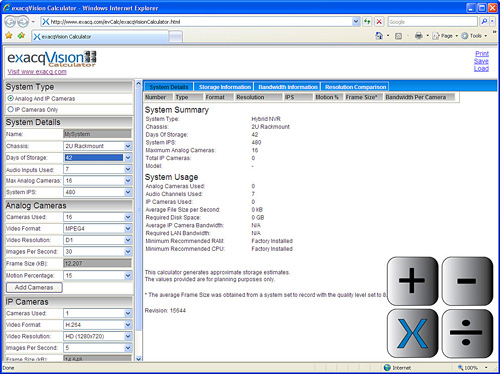The height and width of the screenshot is (374, 500).
Task: Switch to the Resolution Comparison tab
Action: click(355, 87)
